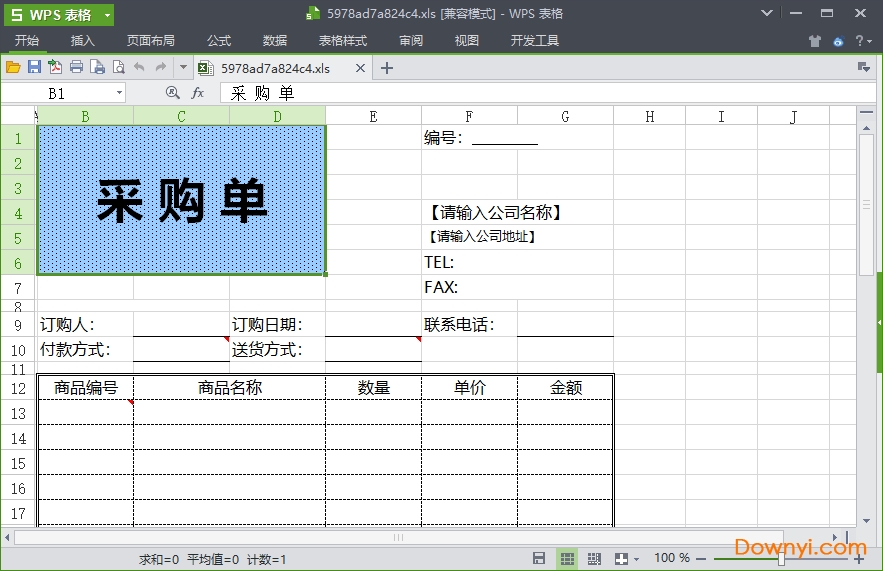Expand the quick access toolbar dropdown arrow
The width and height of the screenshot is (883, 571).
(x=183, y=67)
